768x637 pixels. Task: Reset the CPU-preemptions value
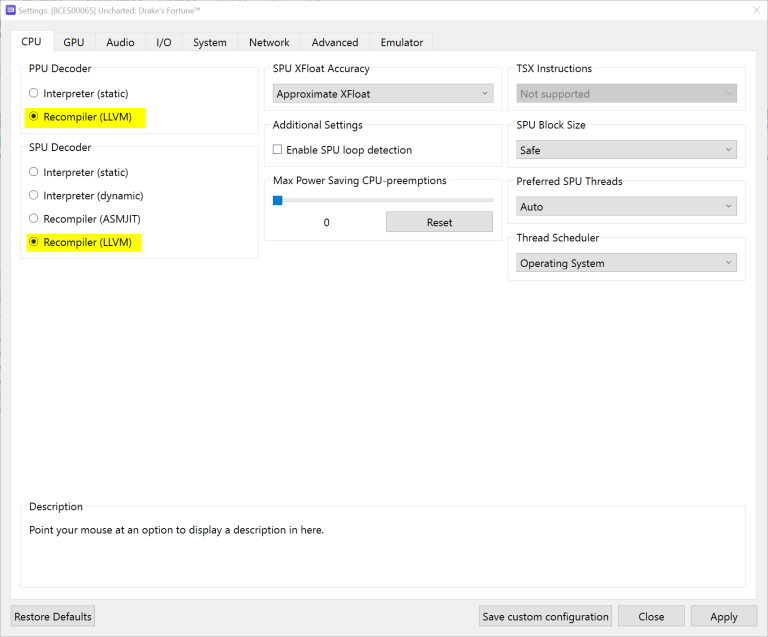(x=439, y=223)
